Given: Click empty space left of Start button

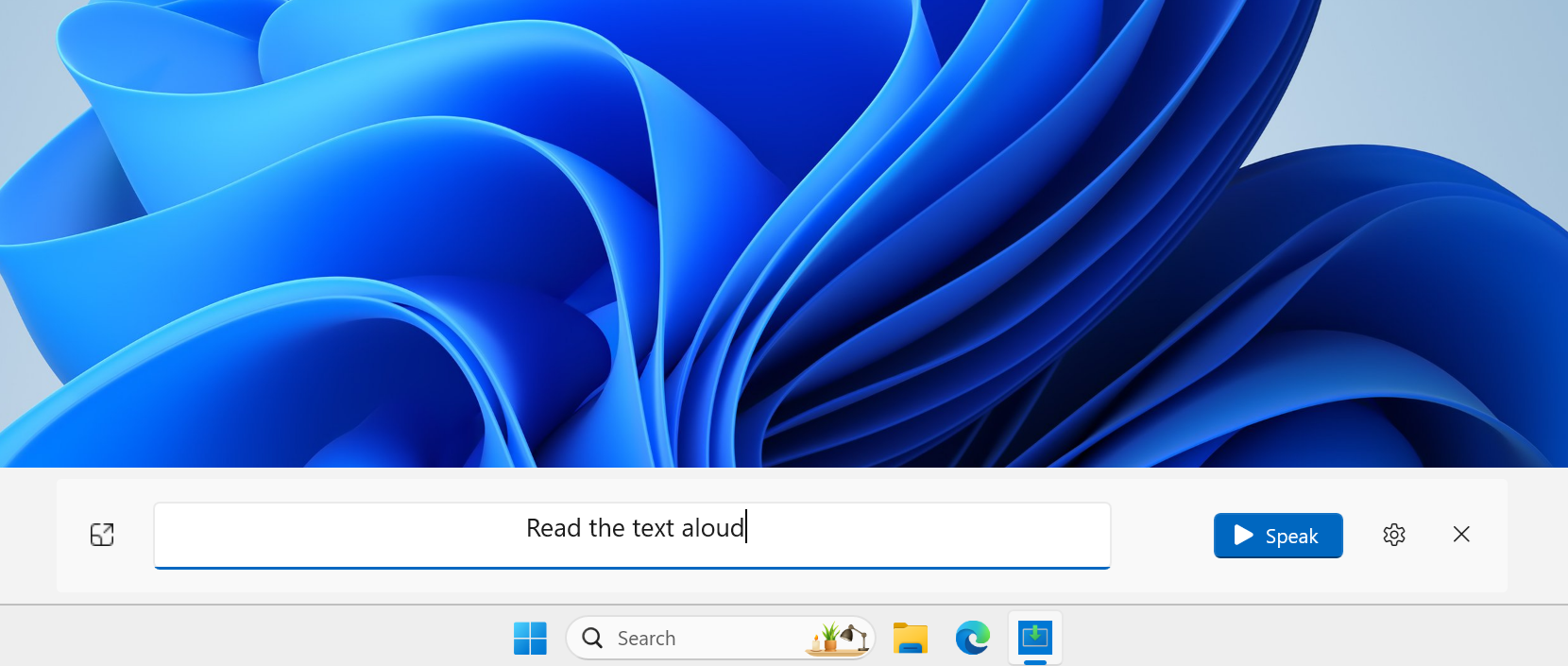Looking at the screenshot, I should pos(255,638).
